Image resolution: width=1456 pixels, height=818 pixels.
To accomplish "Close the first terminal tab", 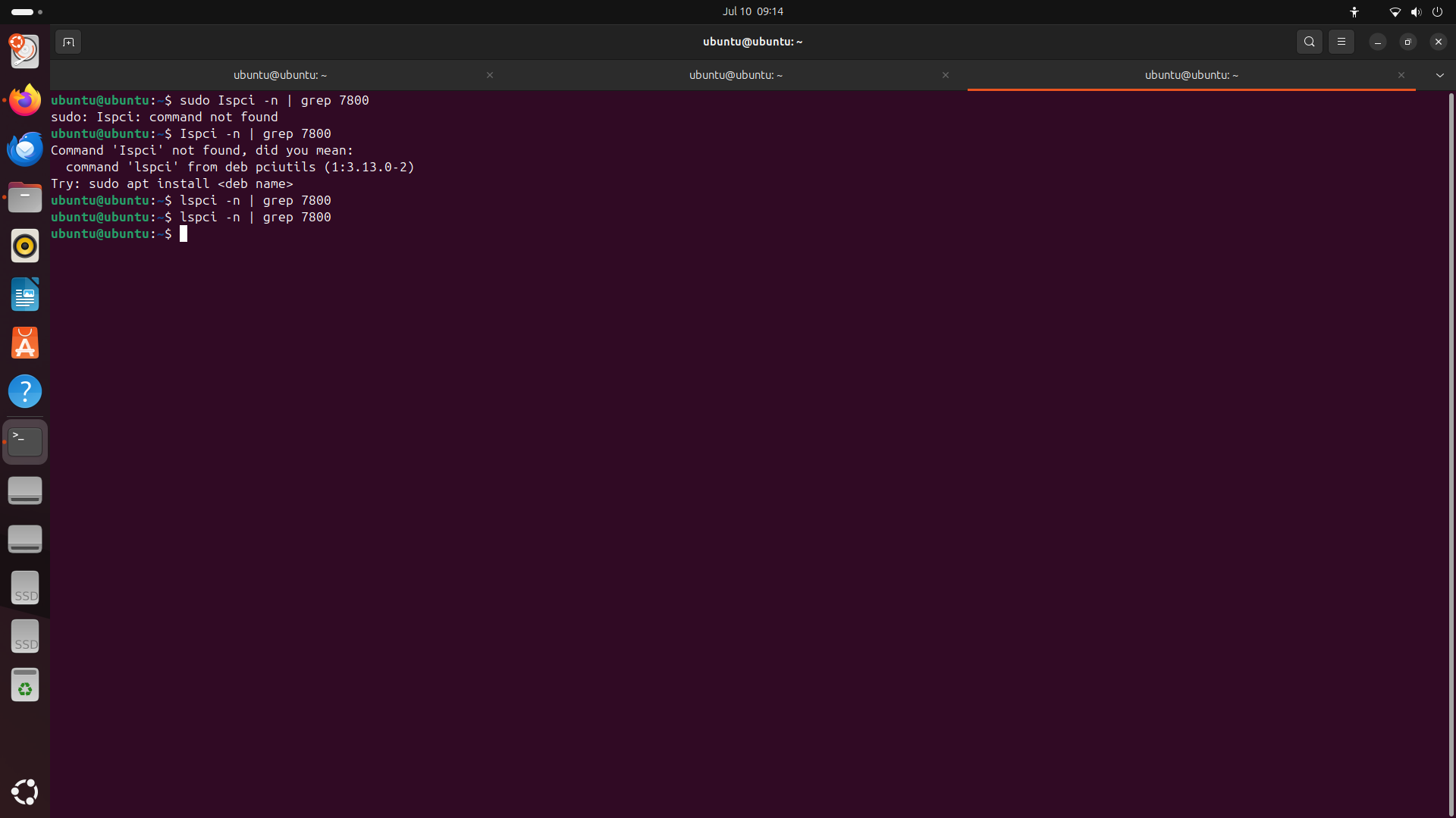I will coord(490,75).
